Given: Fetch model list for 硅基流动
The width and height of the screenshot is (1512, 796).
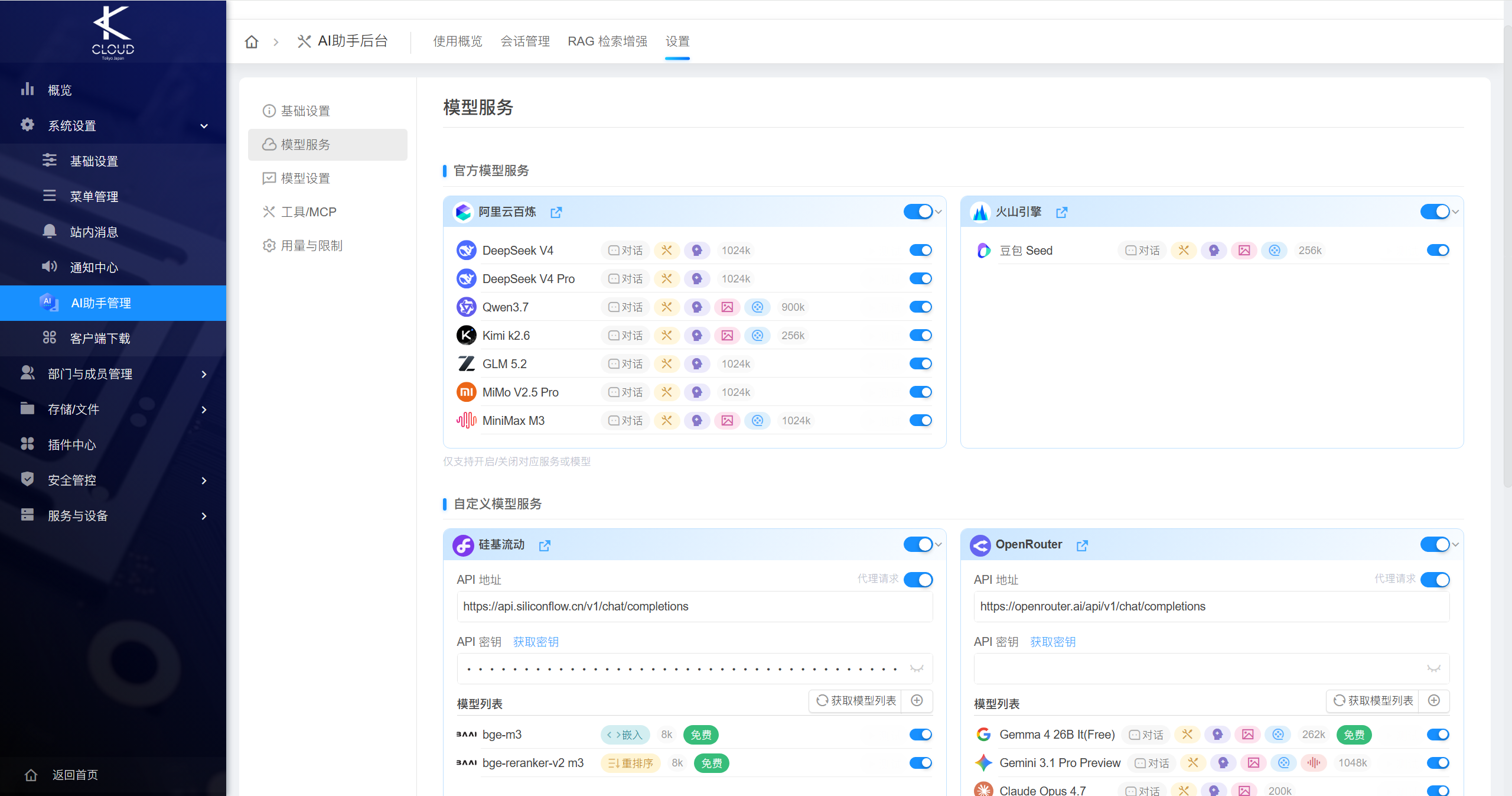Looking at the screenshot, I should click(x=856, y=701).
